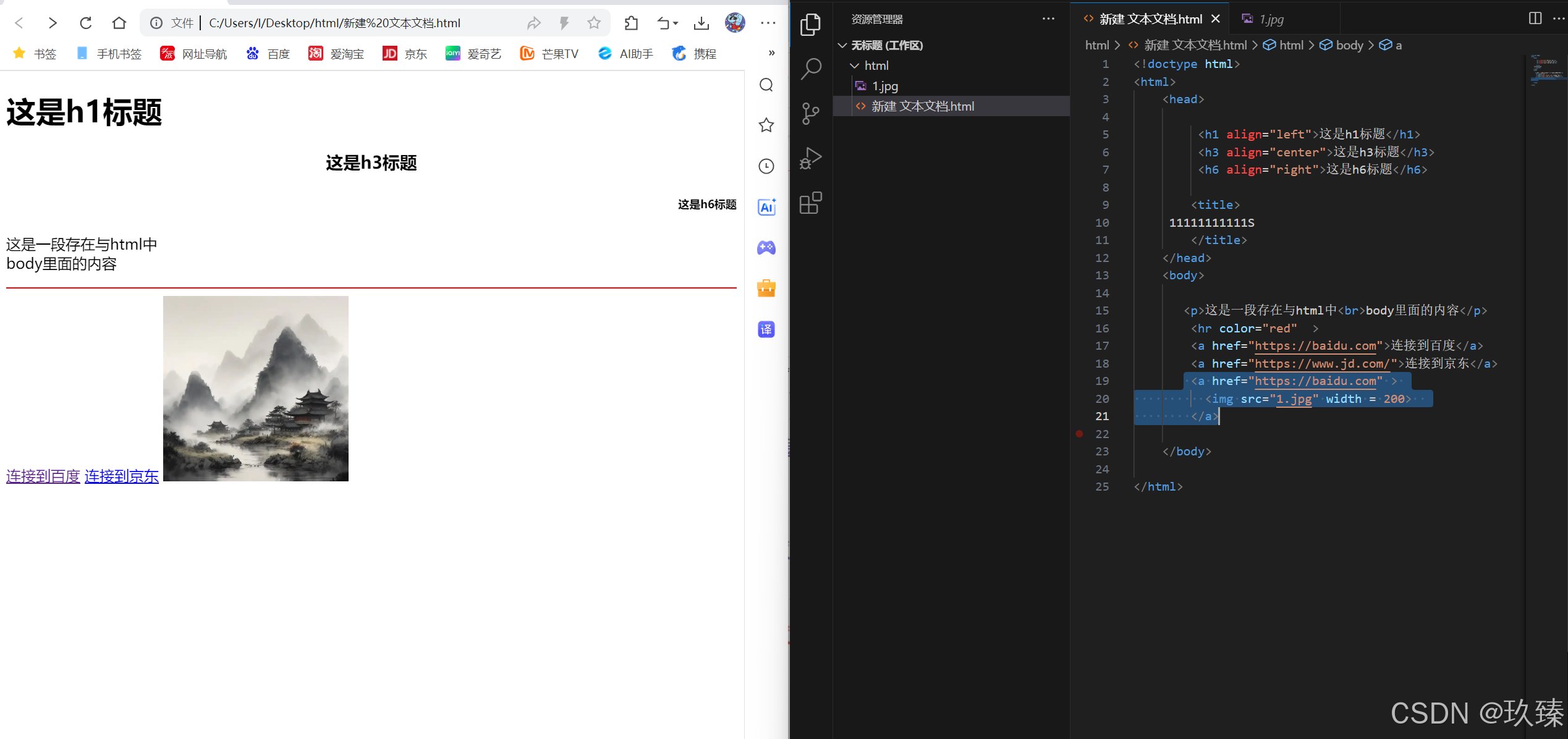Image resolution: width=1568 pixels, height=739 pixels.
Task: Select 新建 文本文档.html in the file tree
Action: pos(922,106)
